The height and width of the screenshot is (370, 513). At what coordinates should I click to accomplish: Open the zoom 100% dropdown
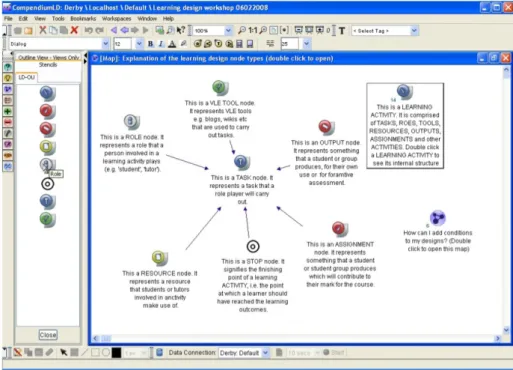(228, 31)
